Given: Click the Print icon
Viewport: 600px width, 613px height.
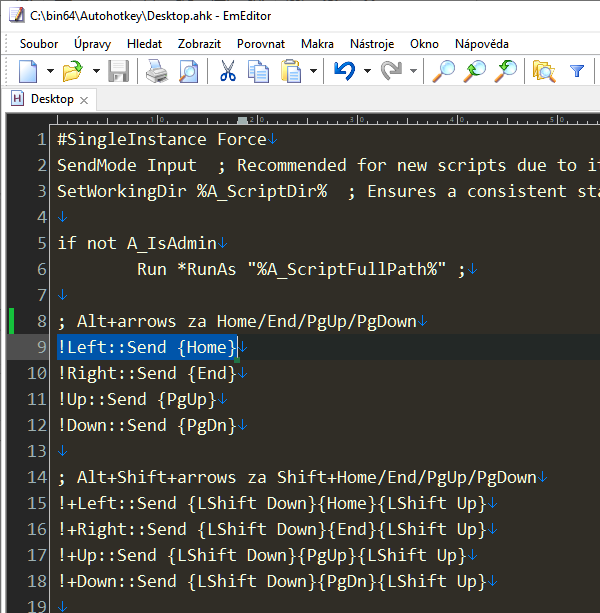Looking at the screenshot, I should pos(157,71).
